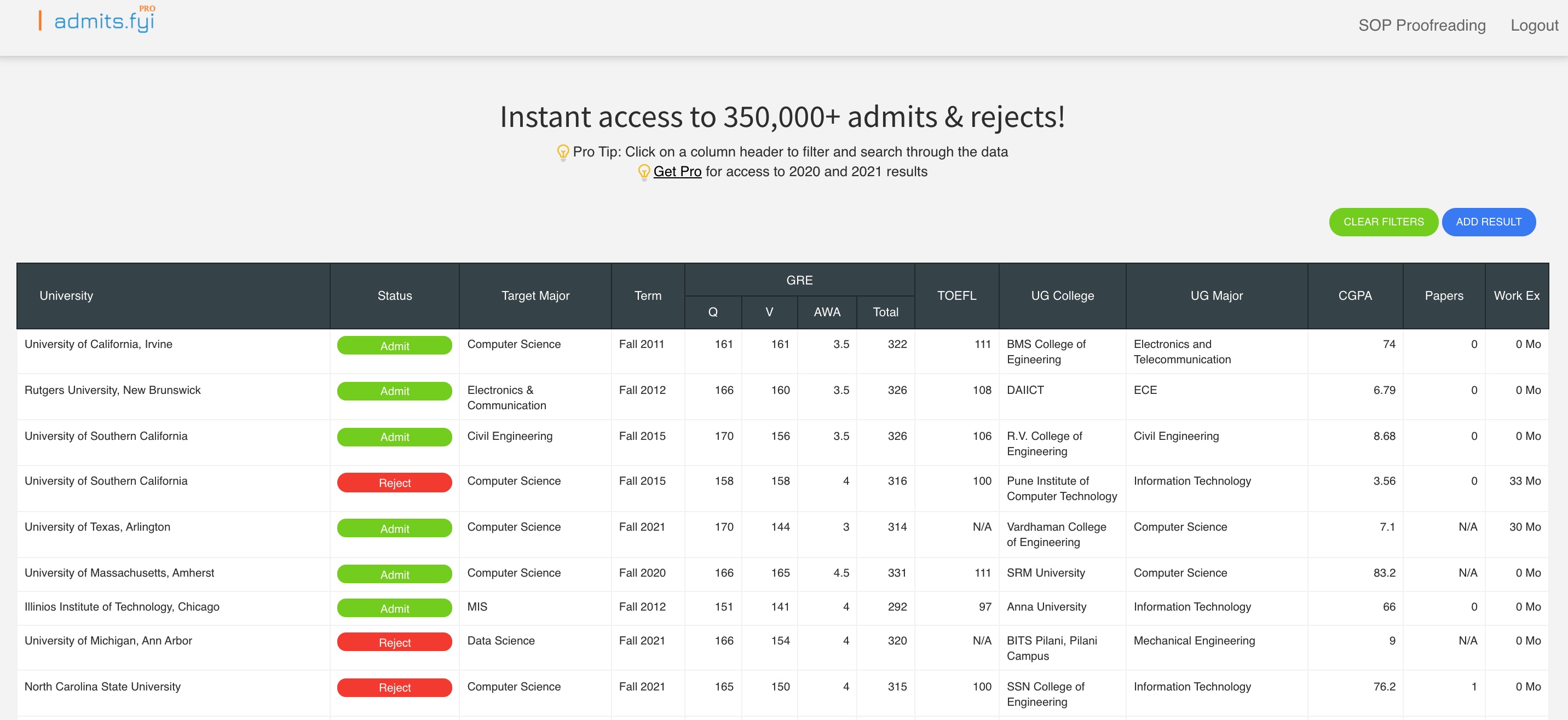Select the North Carolina State University row
Screen dimensions: 1568x720
pyautogui.click(x=783, y=693)
